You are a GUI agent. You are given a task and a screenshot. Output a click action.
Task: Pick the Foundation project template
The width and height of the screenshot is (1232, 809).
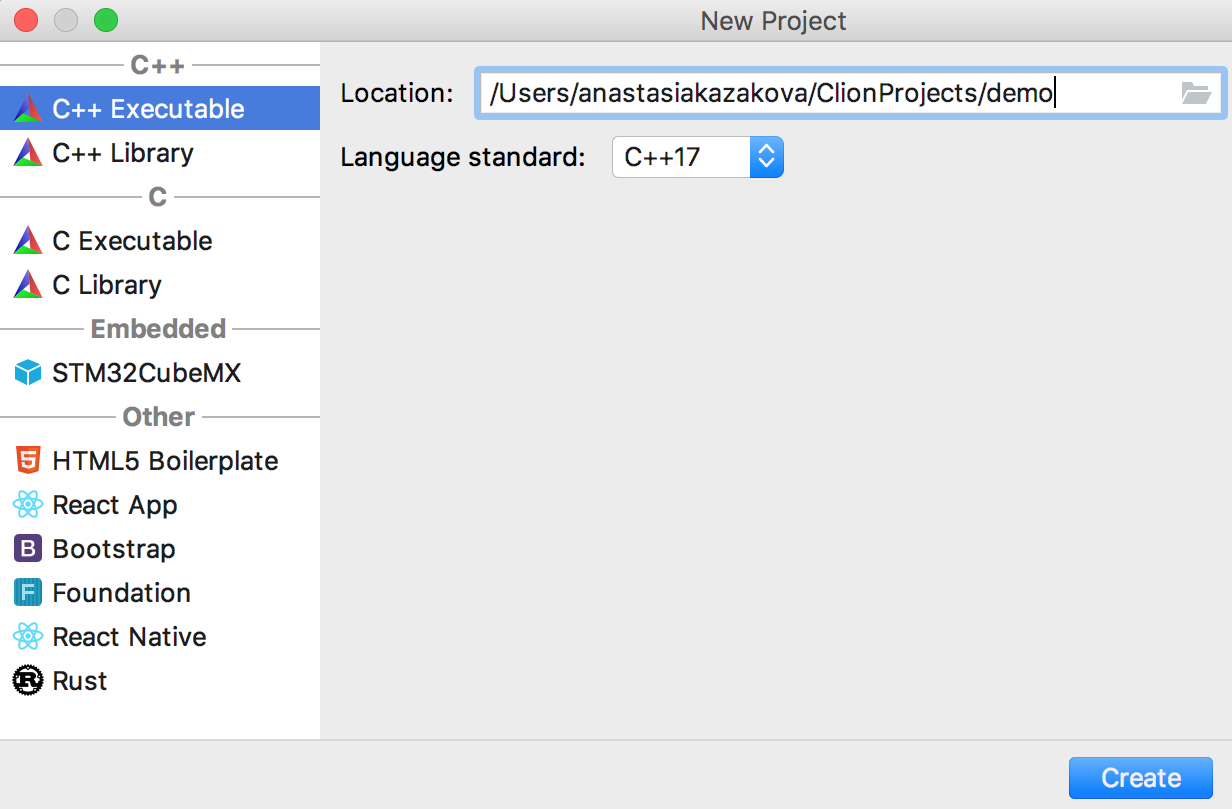(x=121, y=593)
